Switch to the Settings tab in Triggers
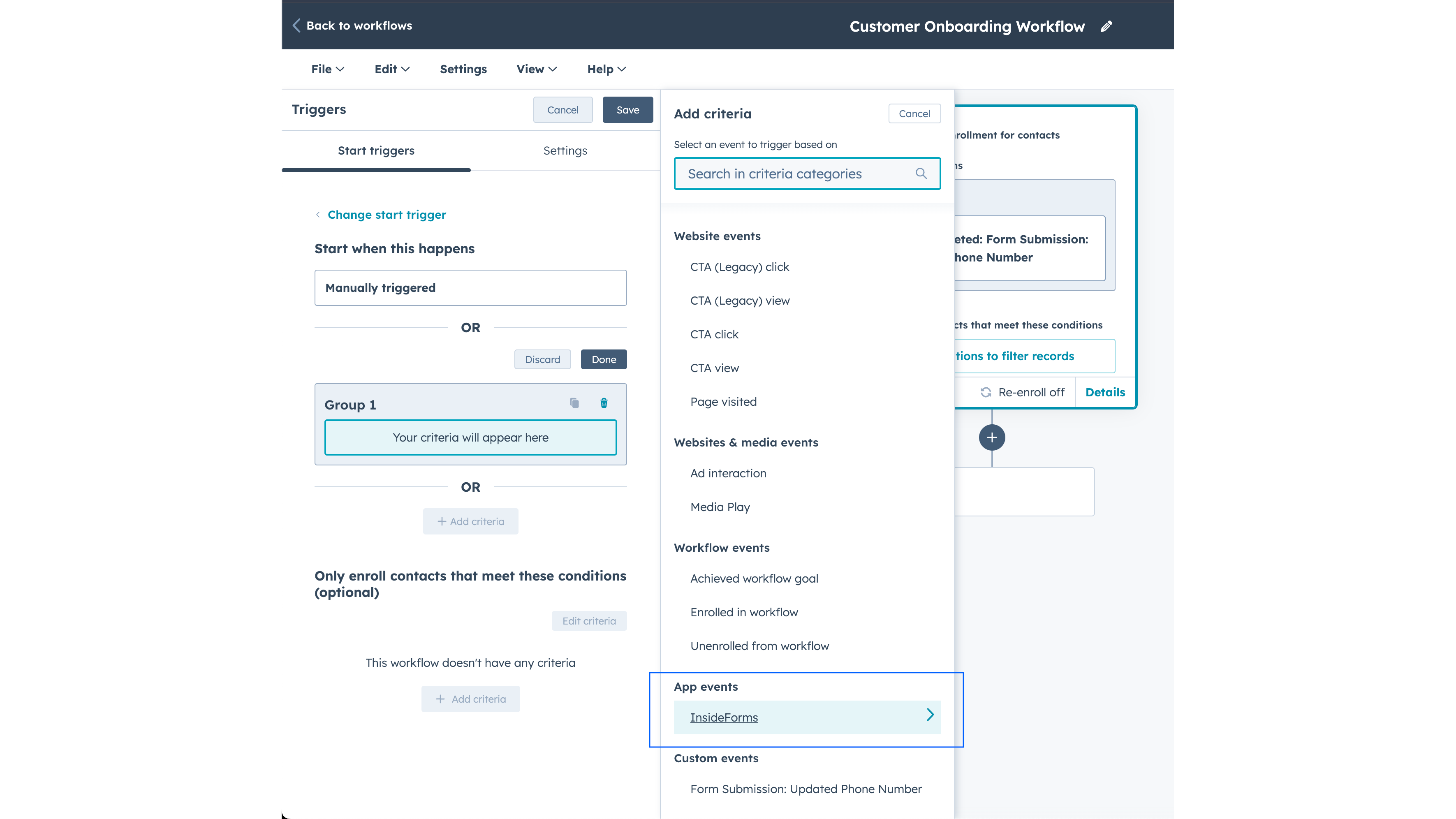Screen dimensions: 1456x819 (x=565, y=150)
